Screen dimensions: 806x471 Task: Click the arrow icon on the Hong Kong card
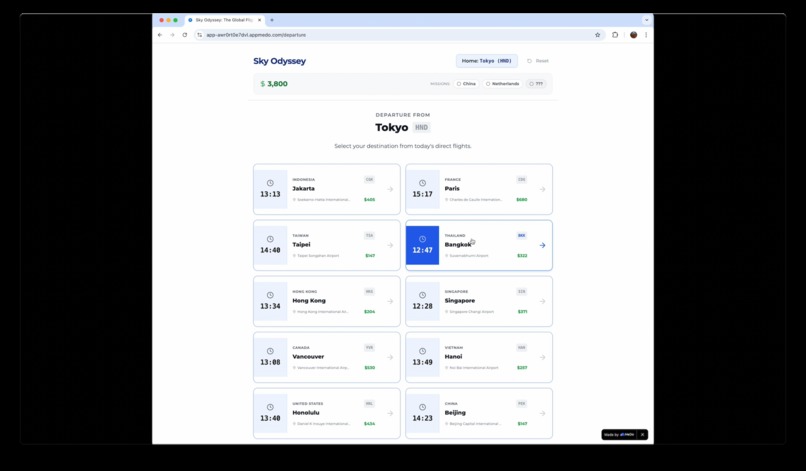coord(390,301)
